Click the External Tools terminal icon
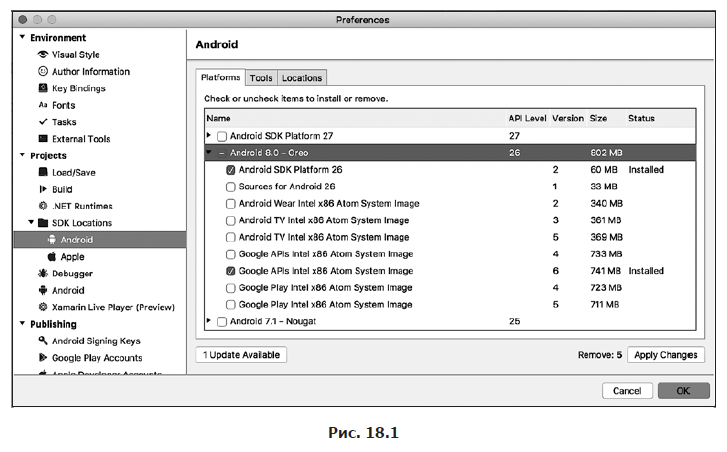Screen dimensions: 727x452 coord(43,139)
